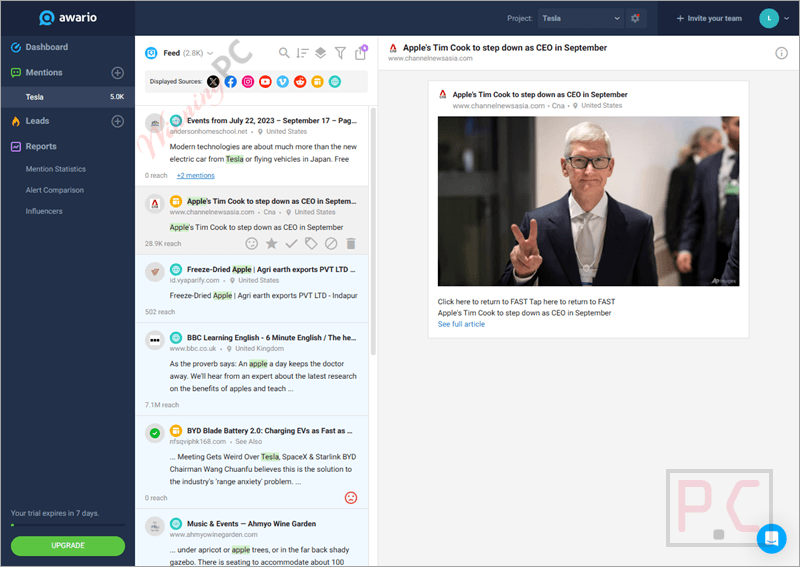Screen dimensions: 800x567
Task: Click Invite your team
Action: coord(709,18)
